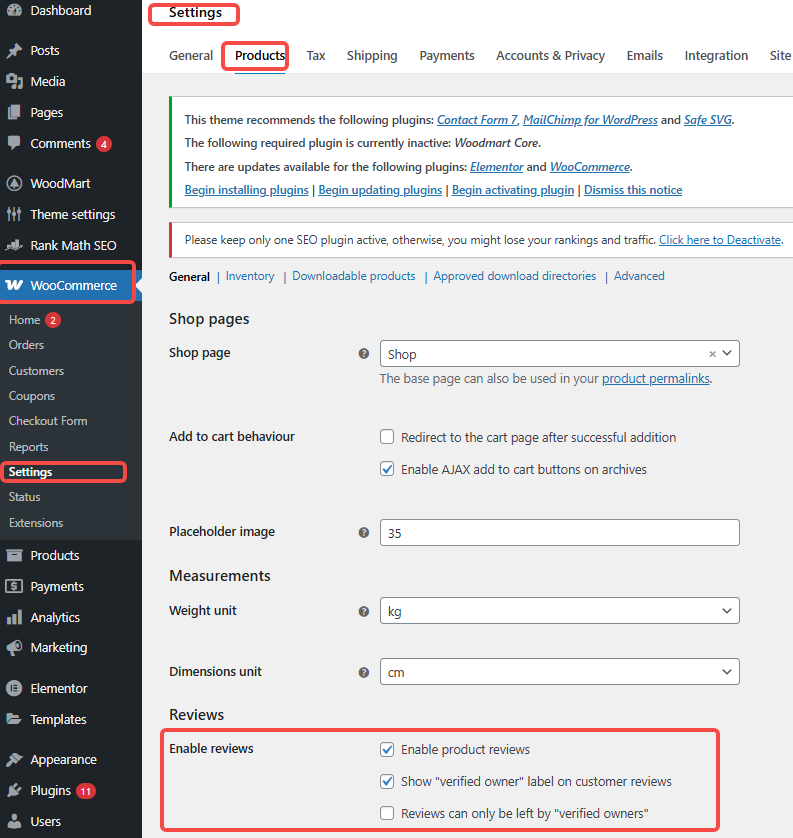Open Media library icon in sidebar

tap(14, 82)
